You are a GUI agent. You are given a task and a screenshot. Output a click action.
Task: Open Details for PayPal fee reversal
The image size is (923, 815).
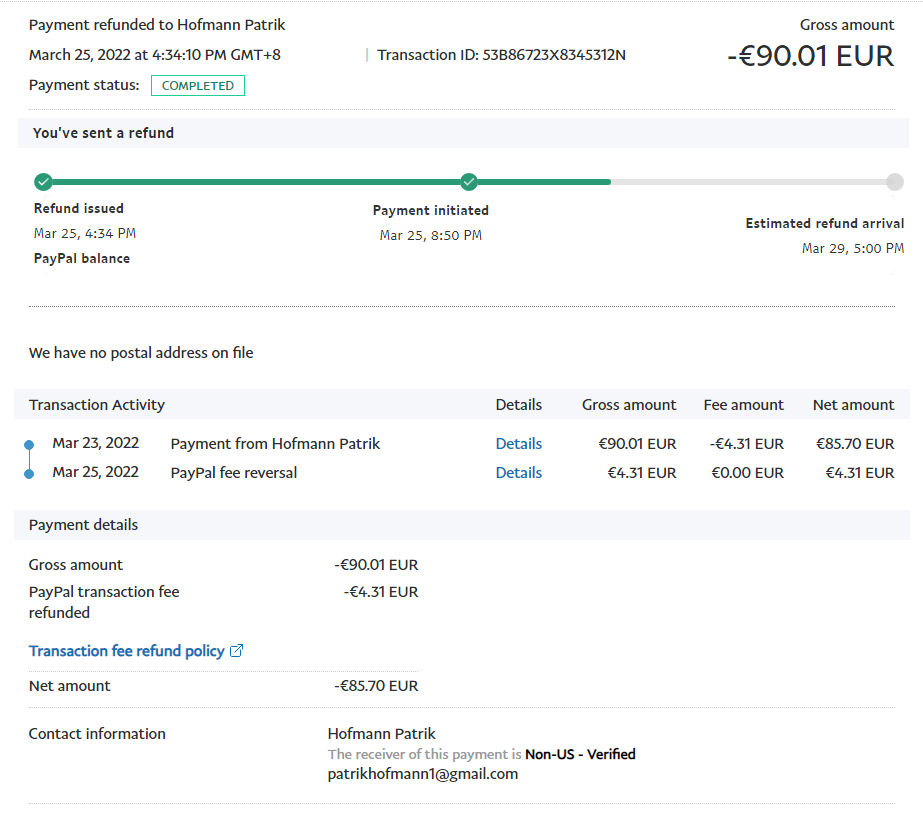click(518, 473)
